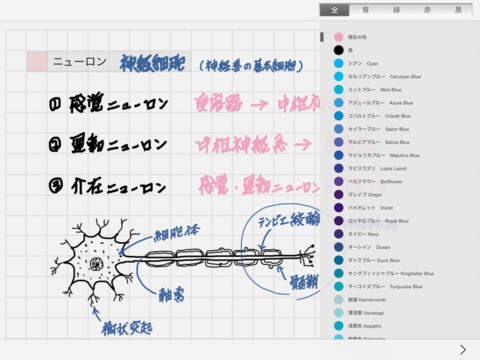Click the color list scrollbar handle
The image size is (480, 360).
[x=322, y=37]
